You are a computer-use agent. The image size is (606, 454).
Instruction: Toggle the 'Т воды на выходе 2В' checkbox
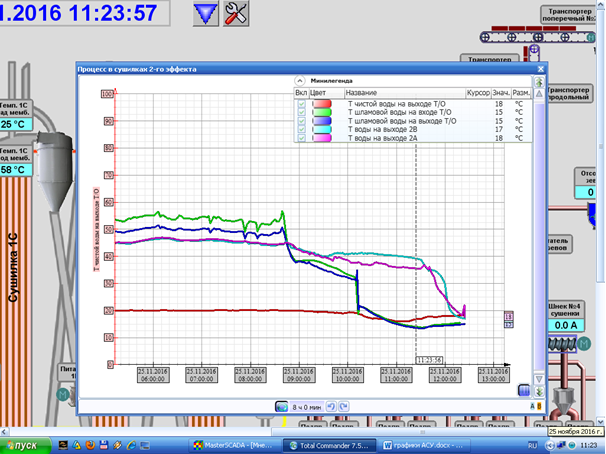pyautogui.click(x=301, y=128)
